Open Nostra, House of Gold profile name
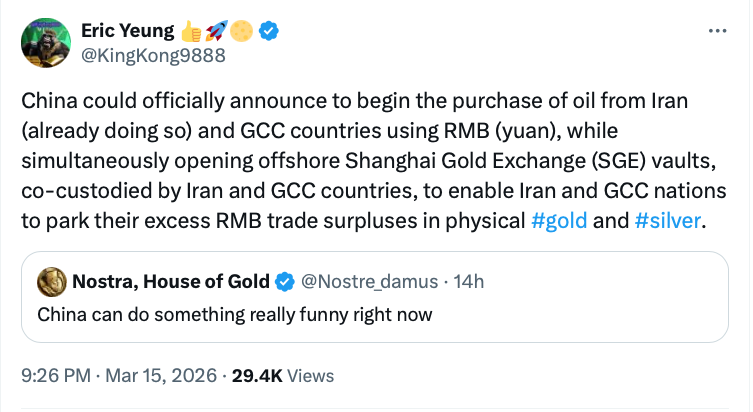Image resolution: width=753 pixels, height=412 pixels. coord(171,281)
